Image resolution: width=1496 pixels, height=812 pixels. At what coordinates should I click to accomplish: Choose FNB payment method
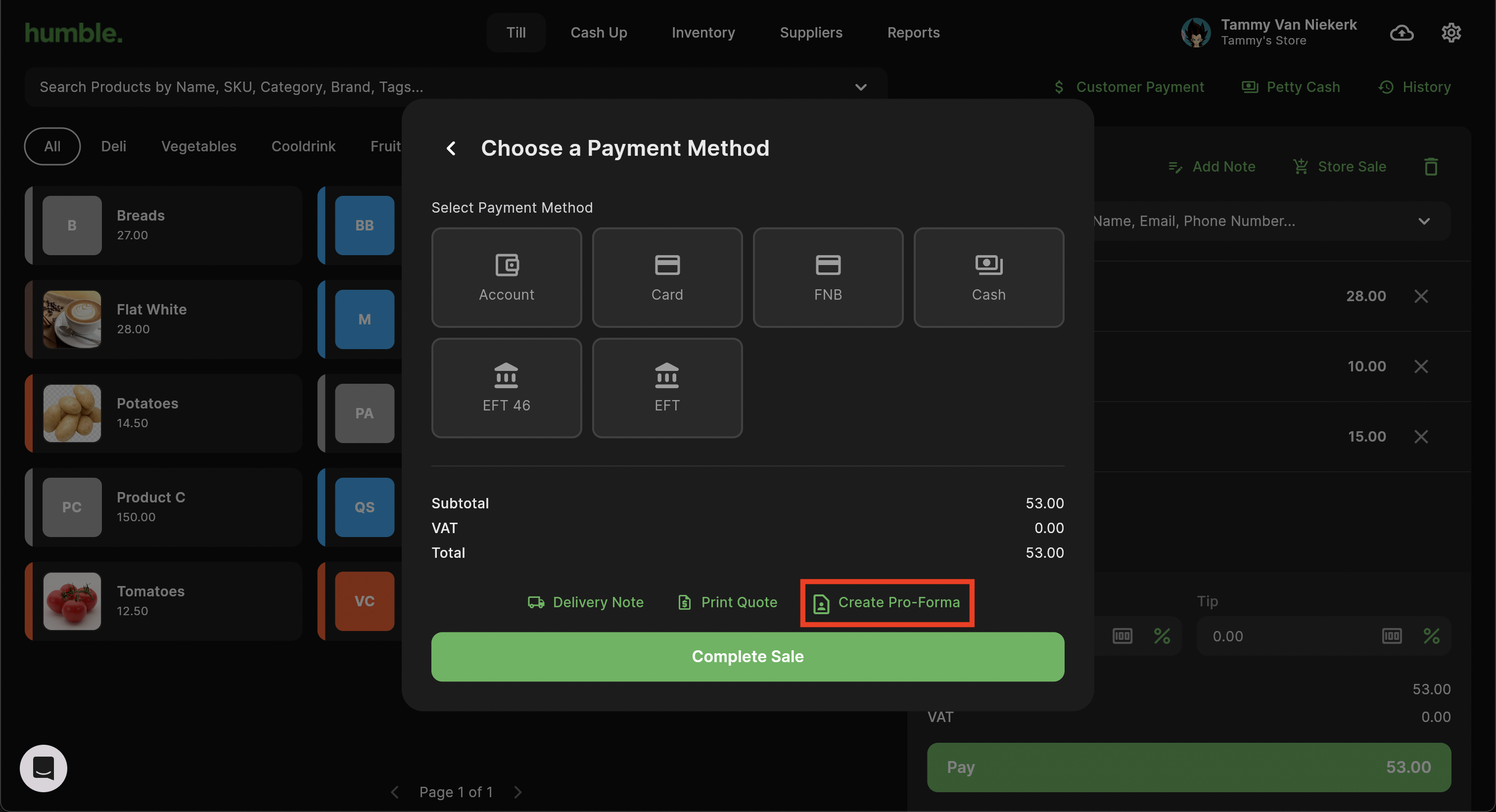point(828,277)
